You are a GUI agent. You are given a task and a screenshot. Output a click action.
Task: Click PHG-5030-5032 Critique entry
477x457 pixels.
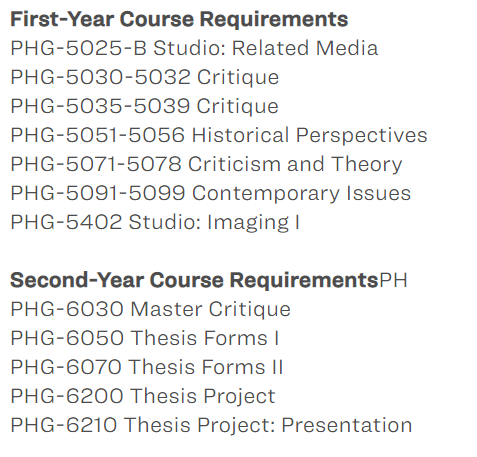tap(145, 78)
